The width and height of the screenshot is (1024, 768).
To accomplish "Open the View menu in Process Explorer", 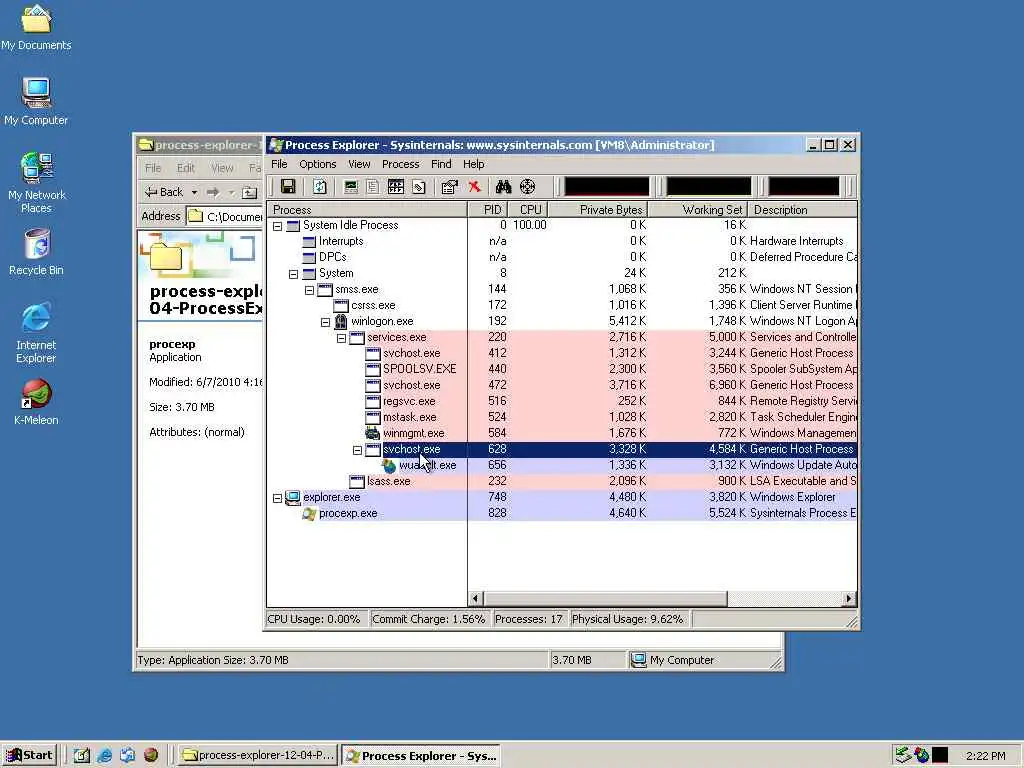I will point(359,164).
